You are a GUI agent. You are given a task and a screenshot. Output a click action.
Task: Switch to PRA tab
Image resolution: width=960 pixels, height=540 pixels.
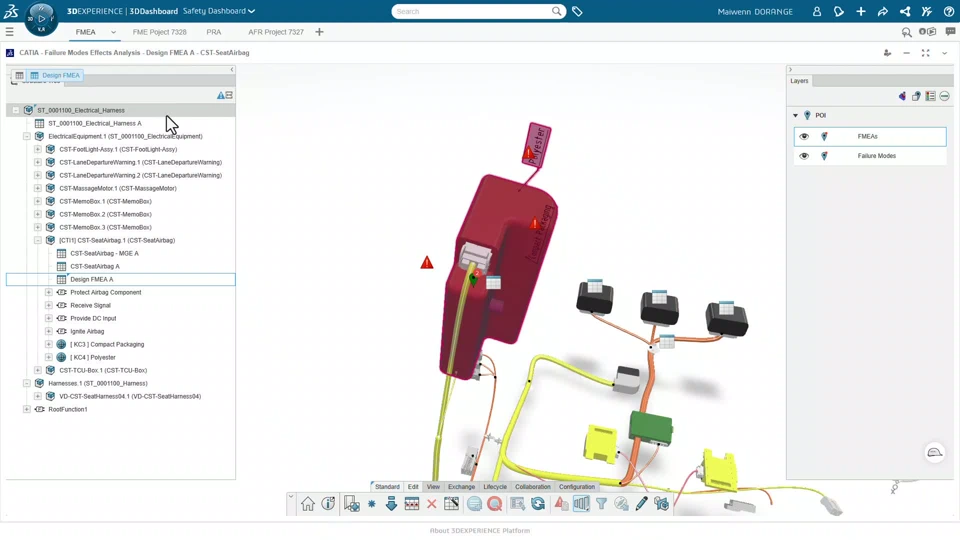pos(214,32)
